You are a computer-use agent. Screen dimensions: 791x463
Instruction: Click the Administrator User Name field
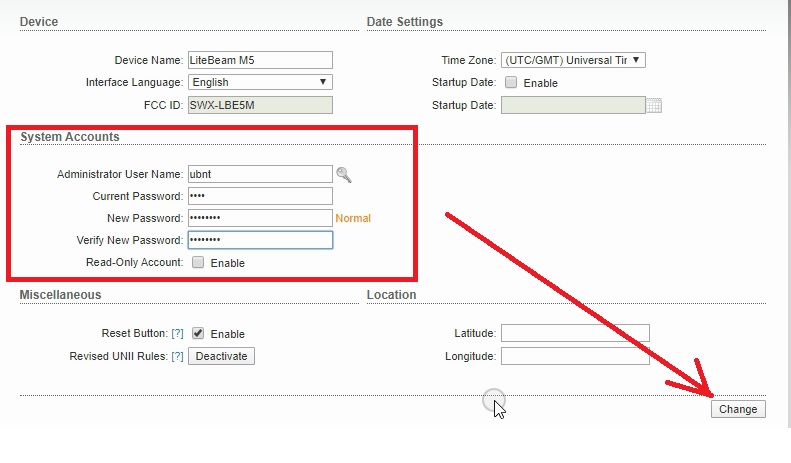pos(260,174)
